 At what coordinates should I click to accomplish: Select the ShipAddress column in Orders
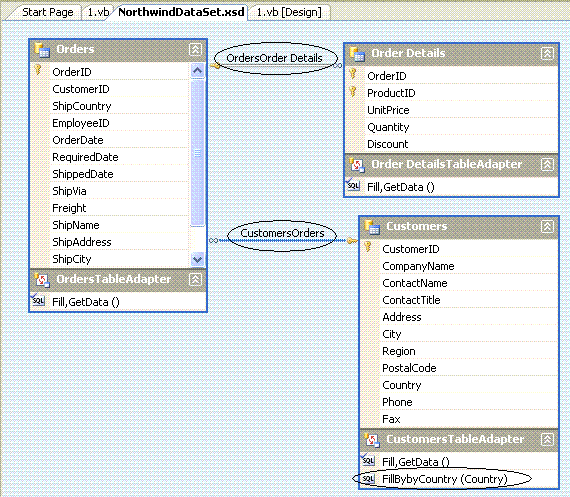click(82, 242)
